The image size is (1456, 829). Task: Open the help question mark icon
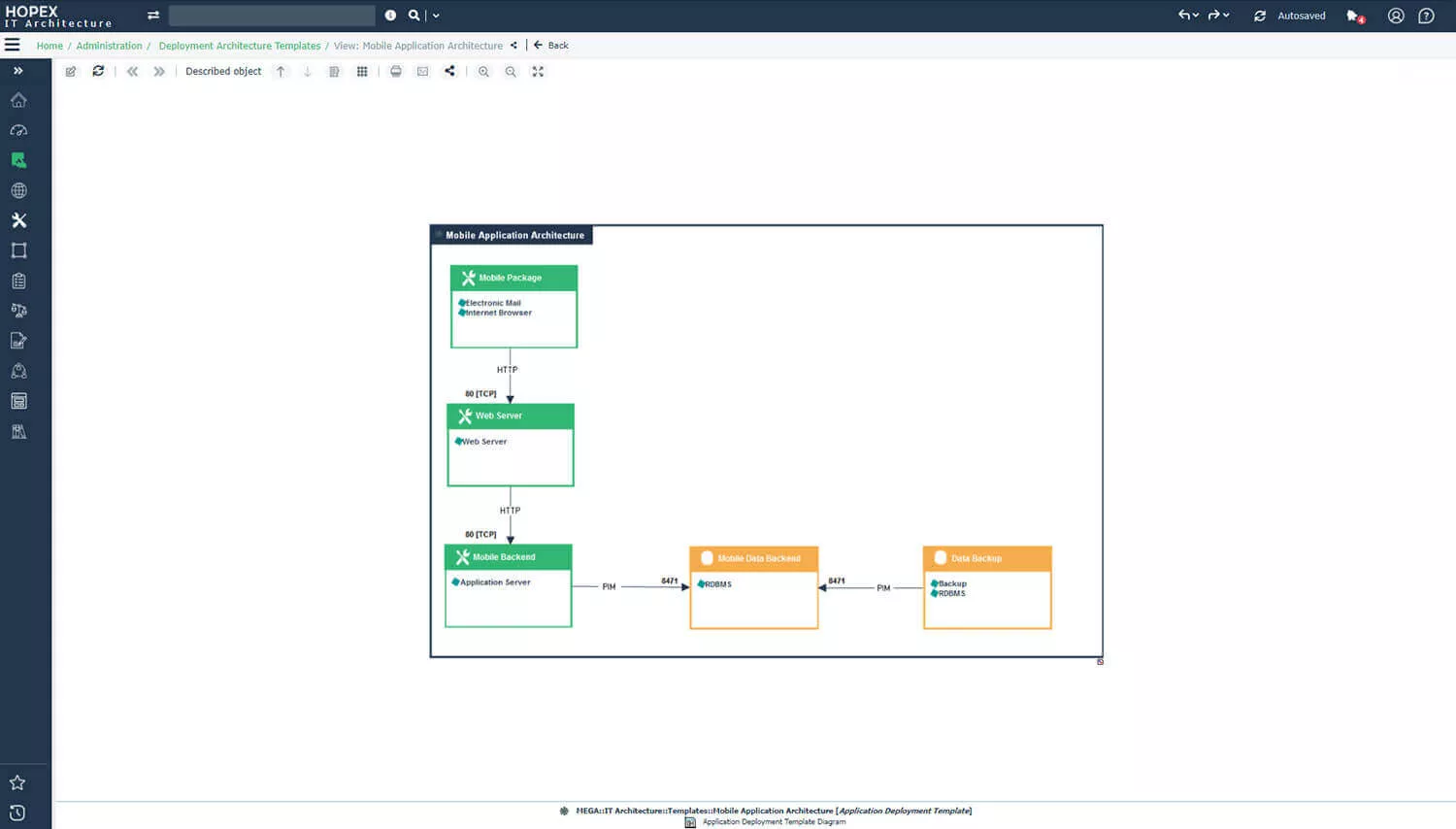point(1426,16)
